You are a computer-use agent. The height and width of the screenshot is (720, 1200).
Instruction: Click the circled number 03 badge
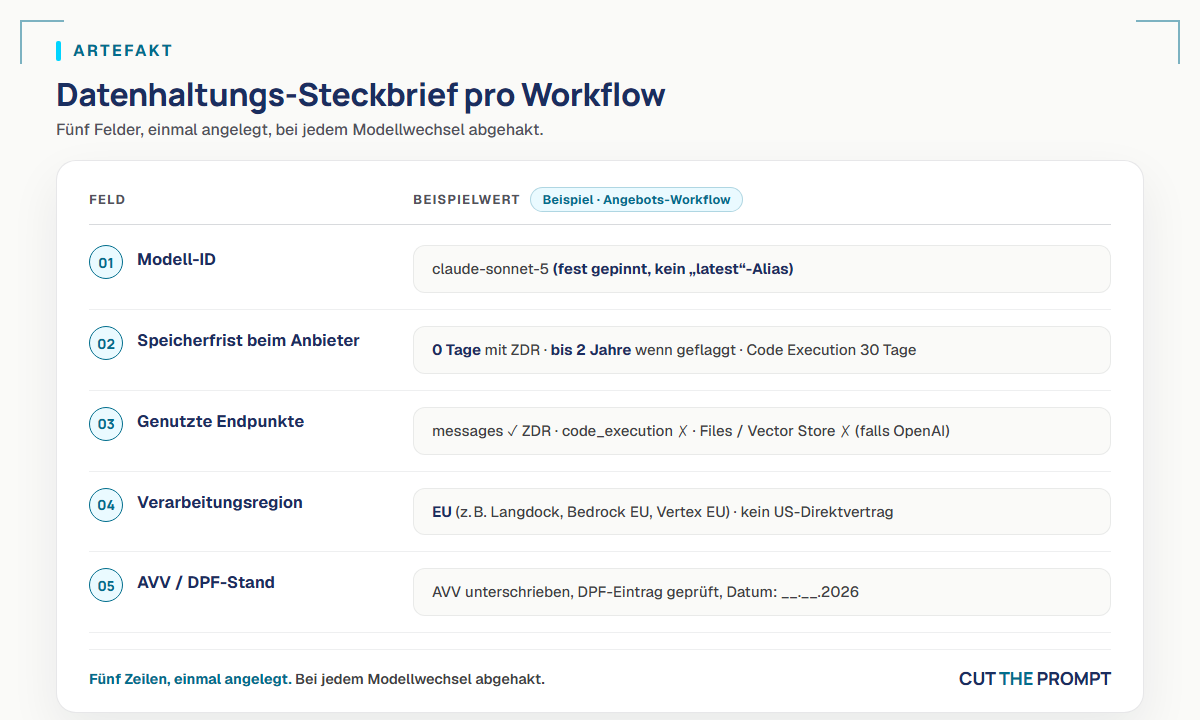106,425
